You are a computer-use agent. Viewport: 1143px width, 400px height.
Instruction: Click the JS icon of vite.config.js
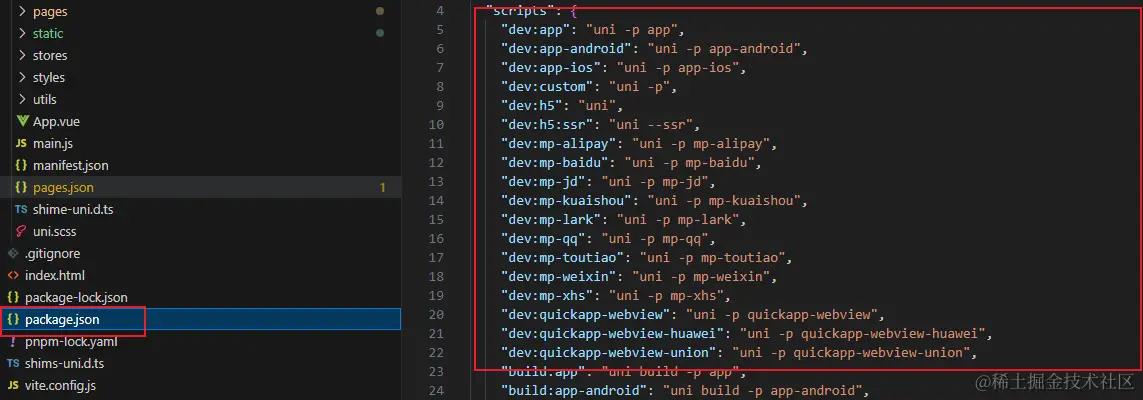click(12, 385)
